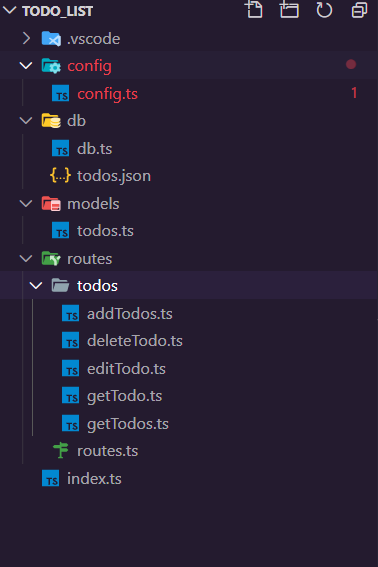Click the New File icon
The image size is (378, 567).
(x=254, y=9)
